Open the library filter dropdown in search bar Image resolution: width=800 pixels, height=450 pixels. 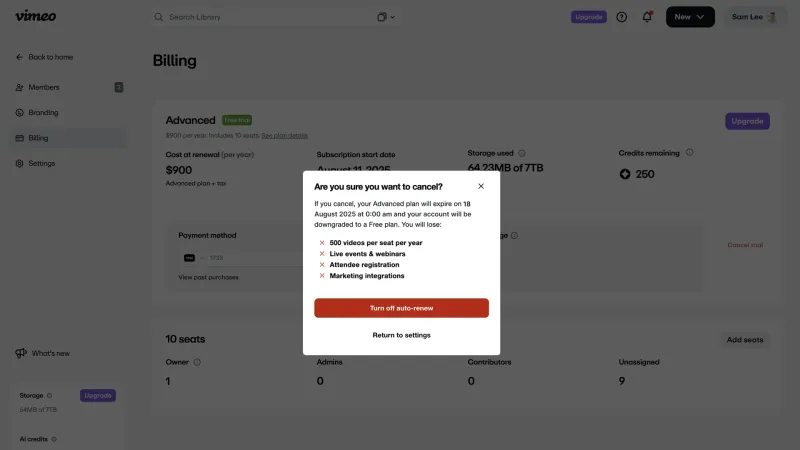[386, 17]
